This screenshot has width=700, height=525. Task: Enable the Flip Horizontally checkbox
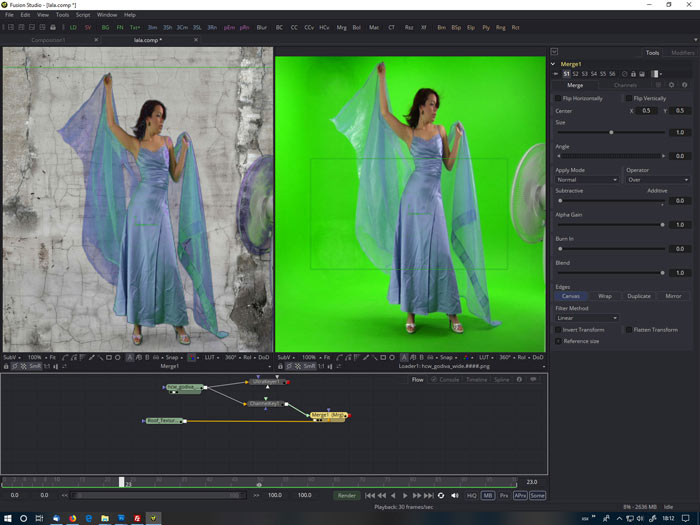tap(558, 98)
